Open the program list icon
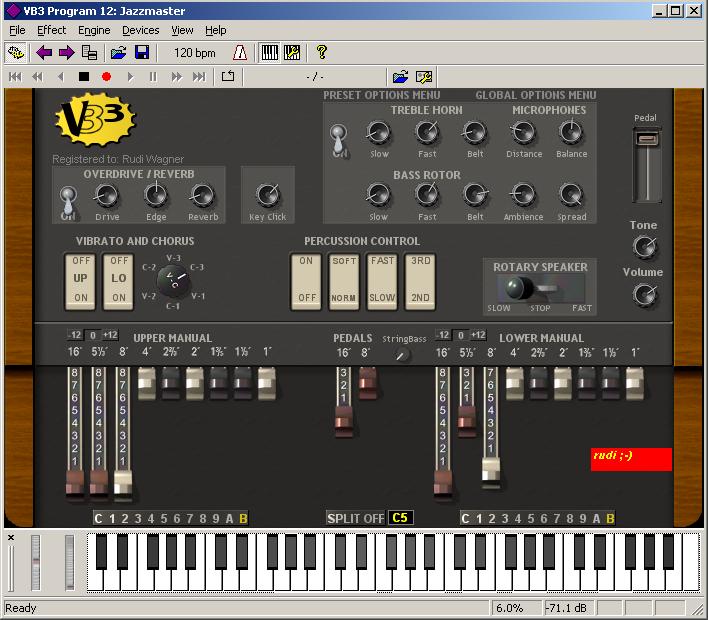 pos(89,53)
